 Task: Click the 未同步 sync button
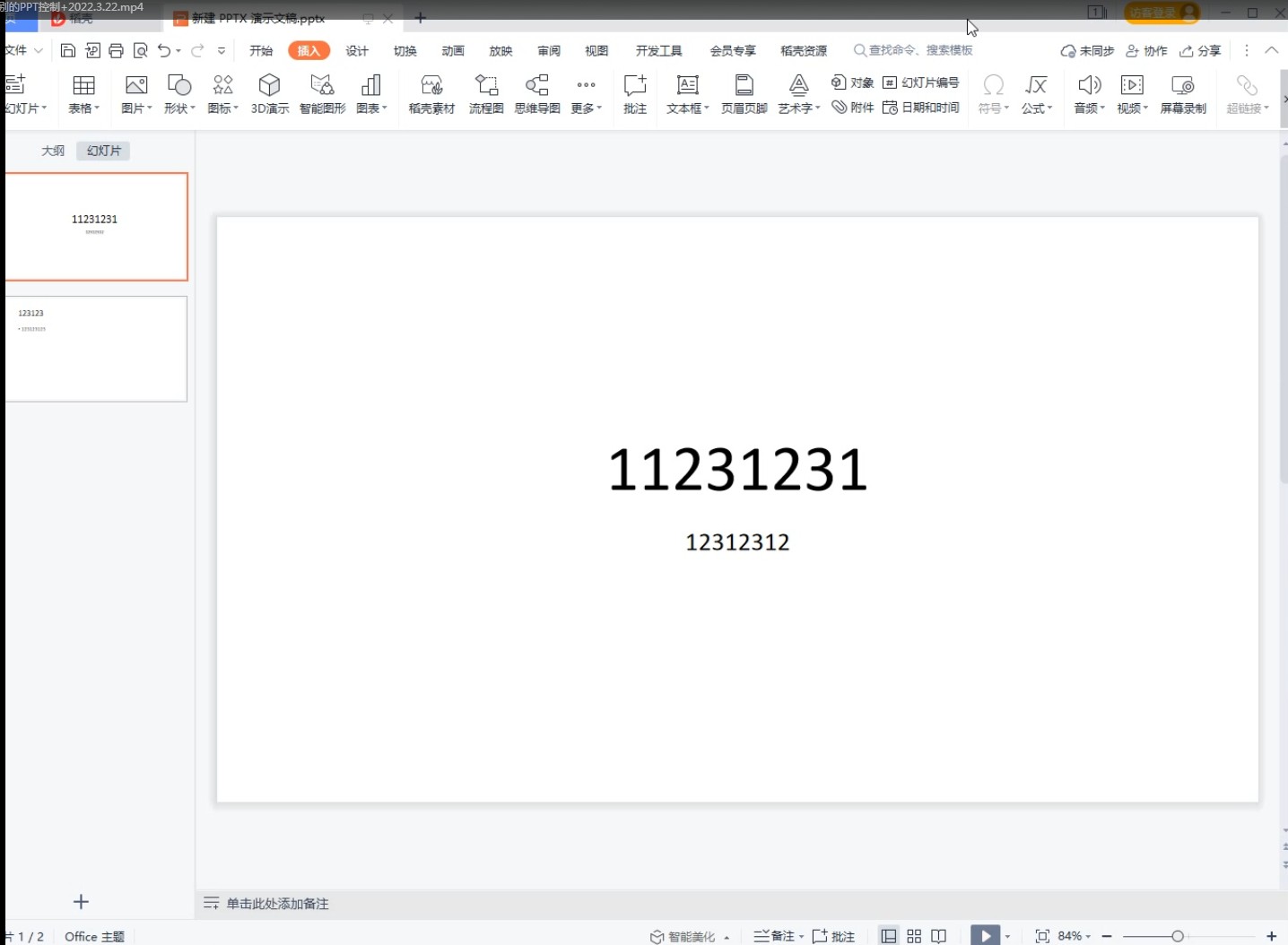(x=1087, y=50)
